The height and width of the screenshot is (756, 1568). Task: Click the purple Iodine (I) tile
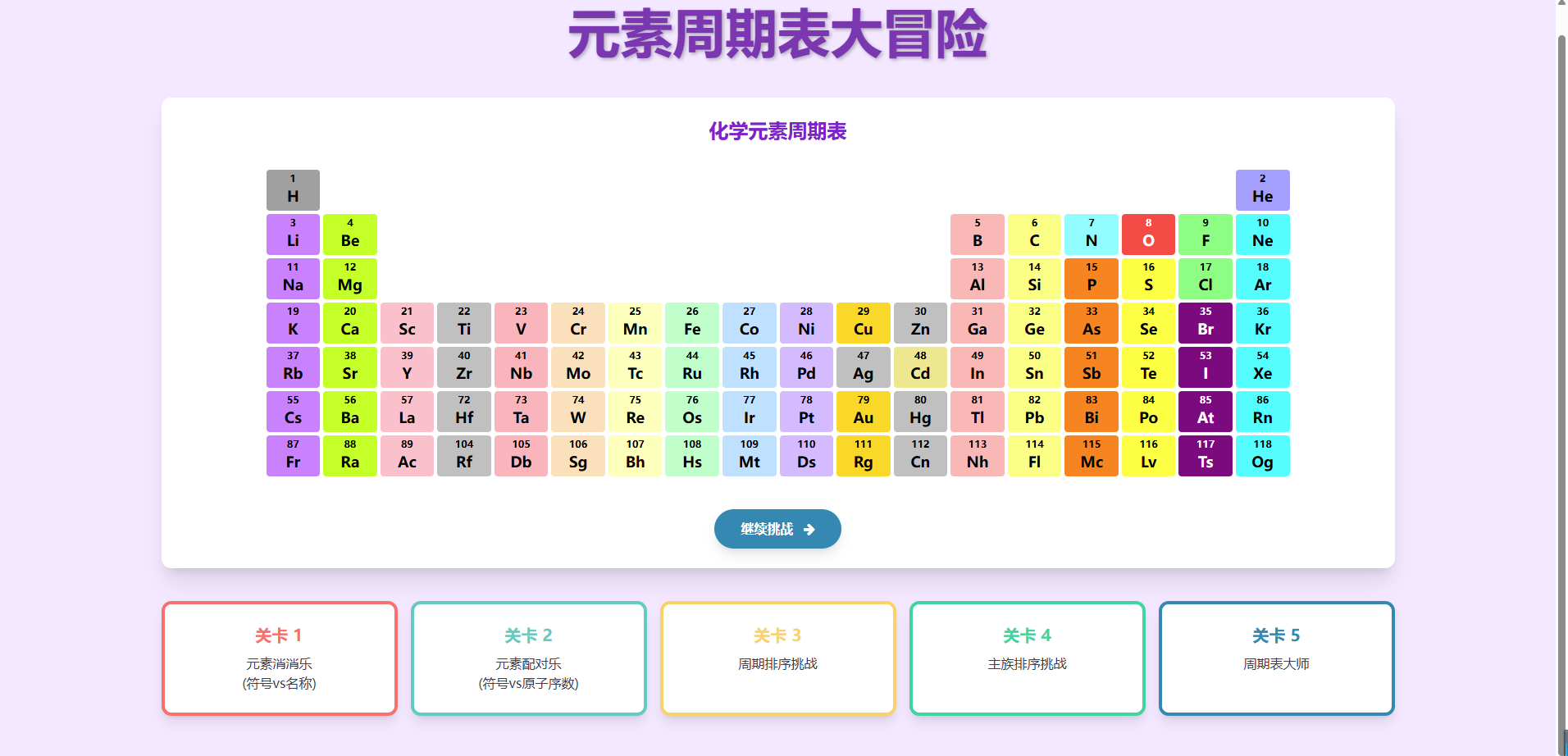pos(1205,367)
